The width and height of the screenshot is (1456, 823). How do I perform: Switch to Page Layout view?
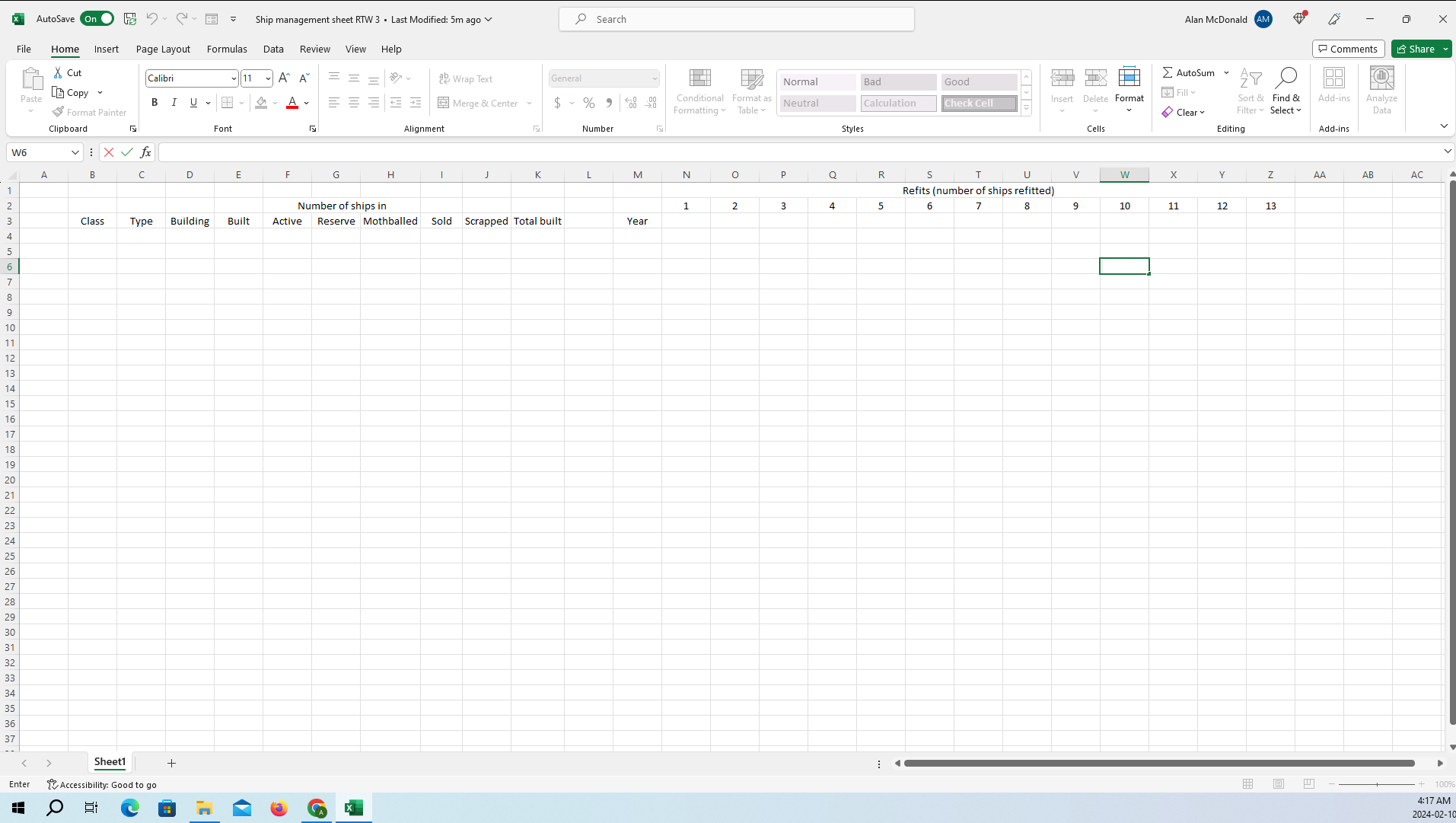[x=1279, y=783]
